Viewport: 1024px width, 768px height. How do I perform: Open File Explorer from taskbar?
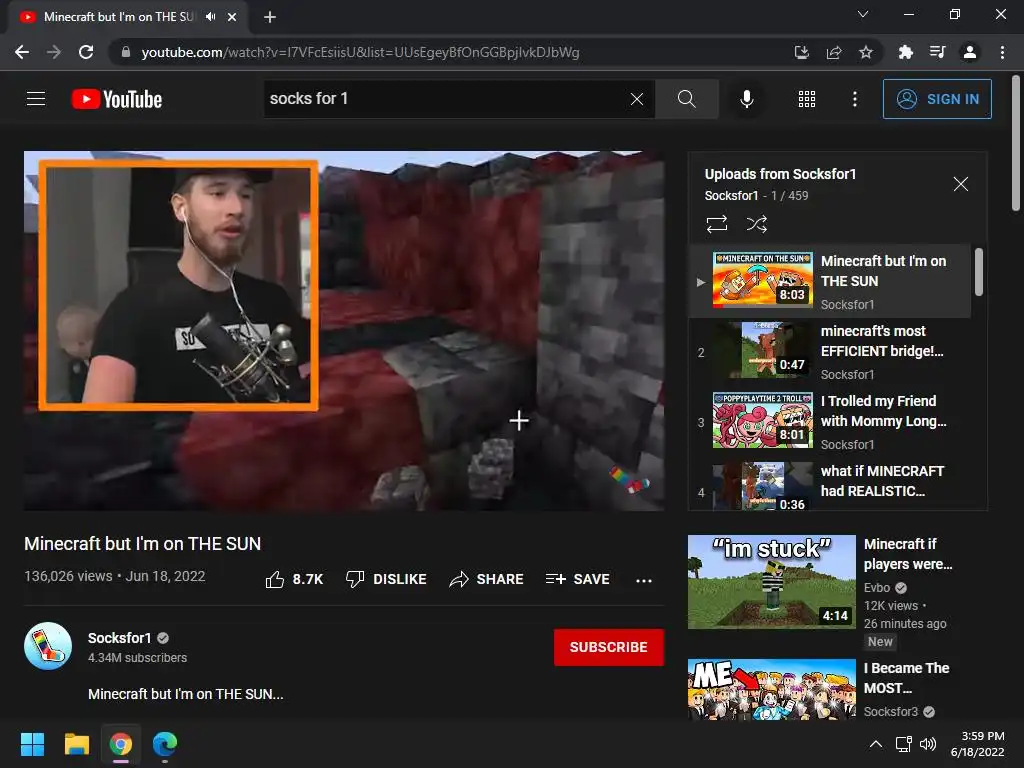[x=76, y=744]
